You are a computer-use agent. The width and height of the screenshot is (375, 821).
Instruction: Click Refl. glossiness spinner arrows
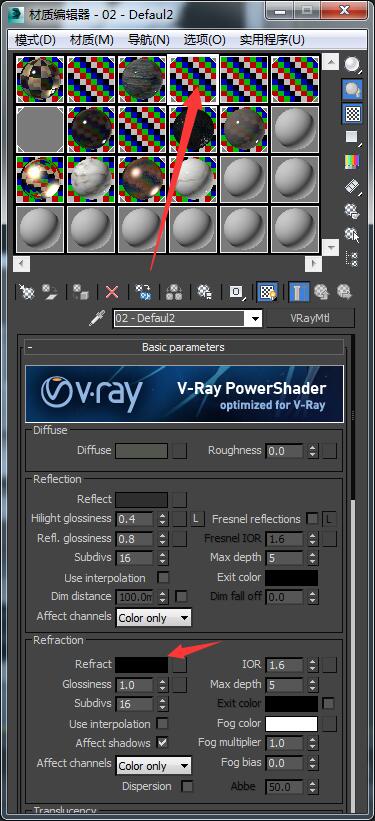[163, 538]
